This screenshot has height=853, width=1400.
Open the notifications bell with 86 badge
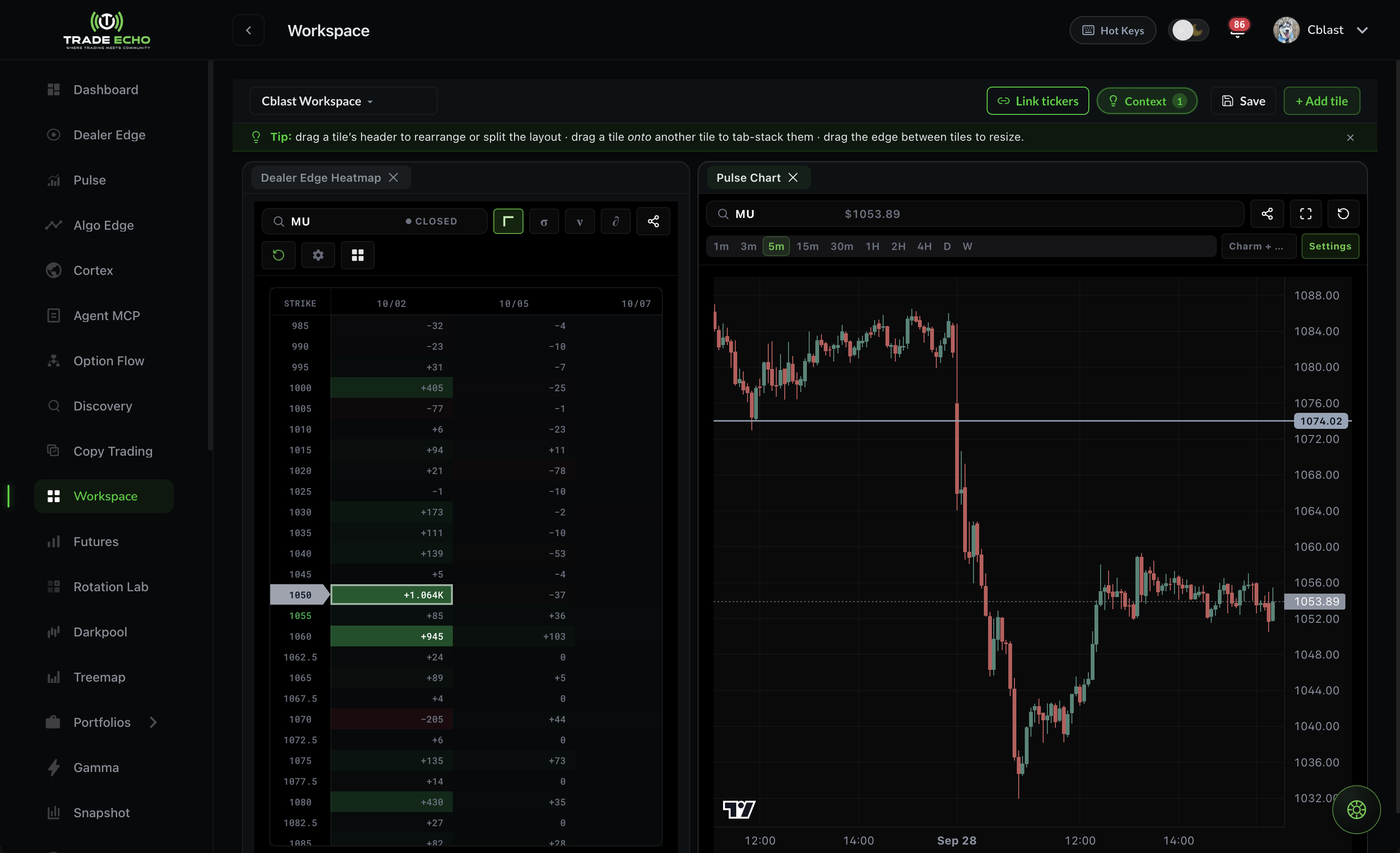click(1238, 30)
